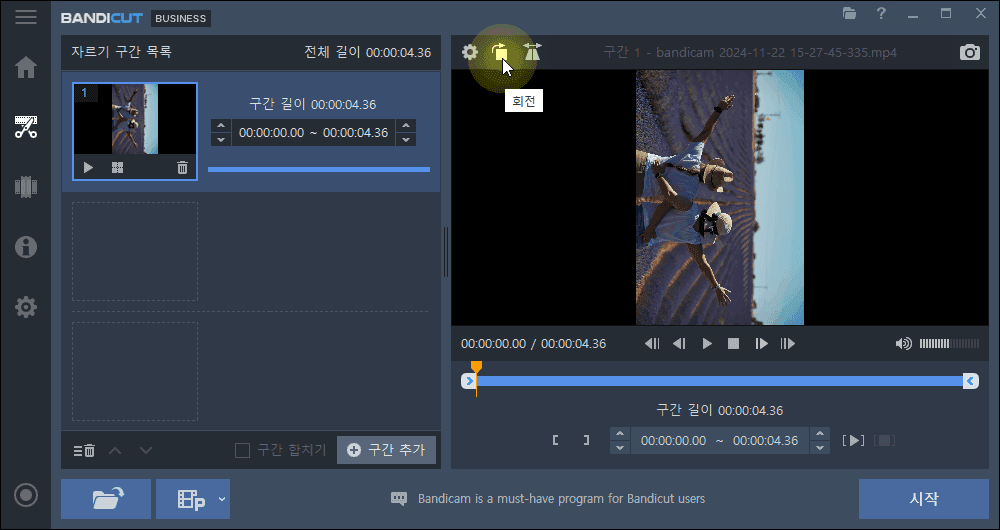
Task: Click the panel splitter handle
Action: pyautogui.click(x=446, y=252)
